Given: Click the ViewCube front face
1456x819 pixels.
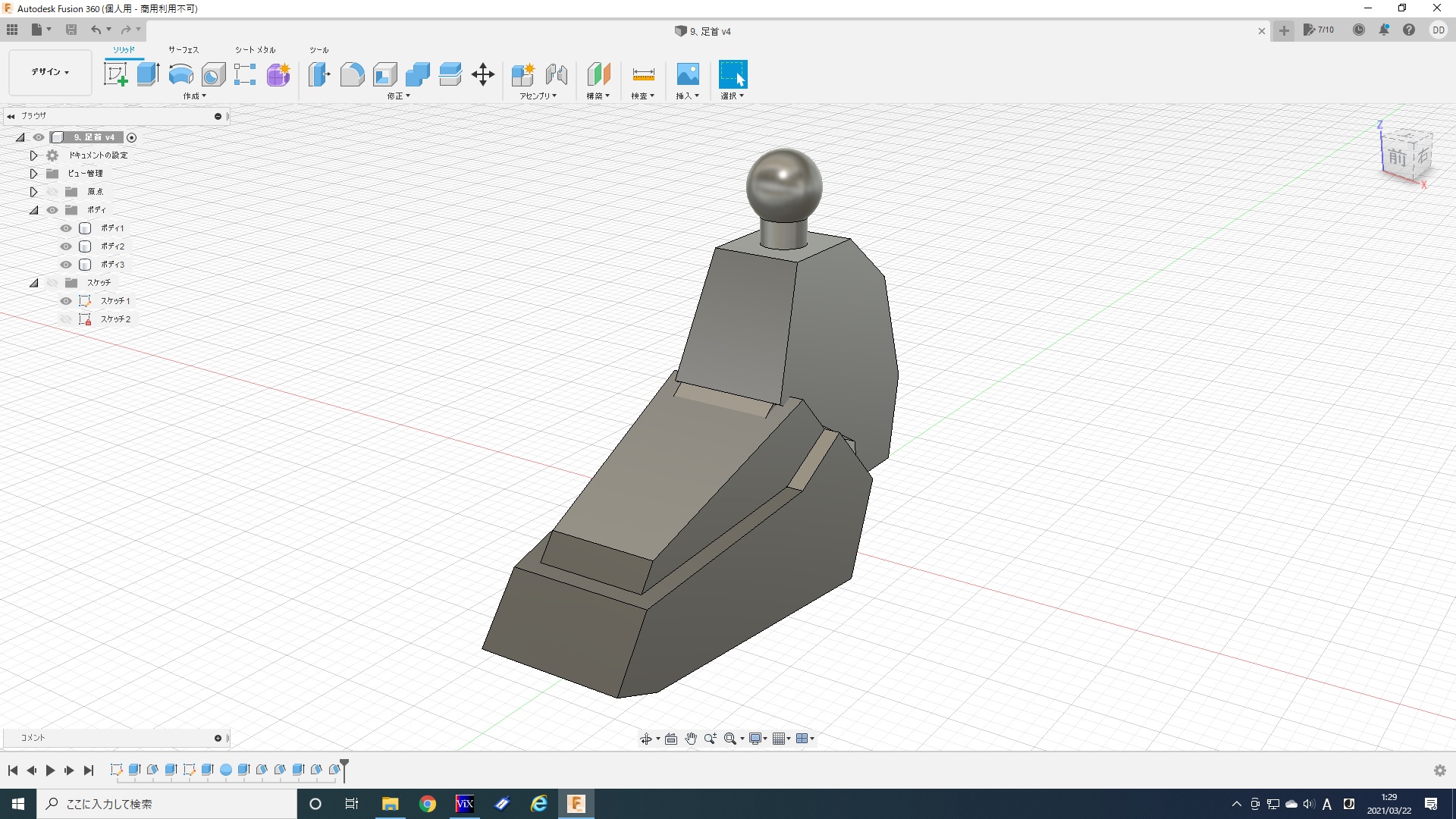Looking at the screenshot, I should [1397, 158].
